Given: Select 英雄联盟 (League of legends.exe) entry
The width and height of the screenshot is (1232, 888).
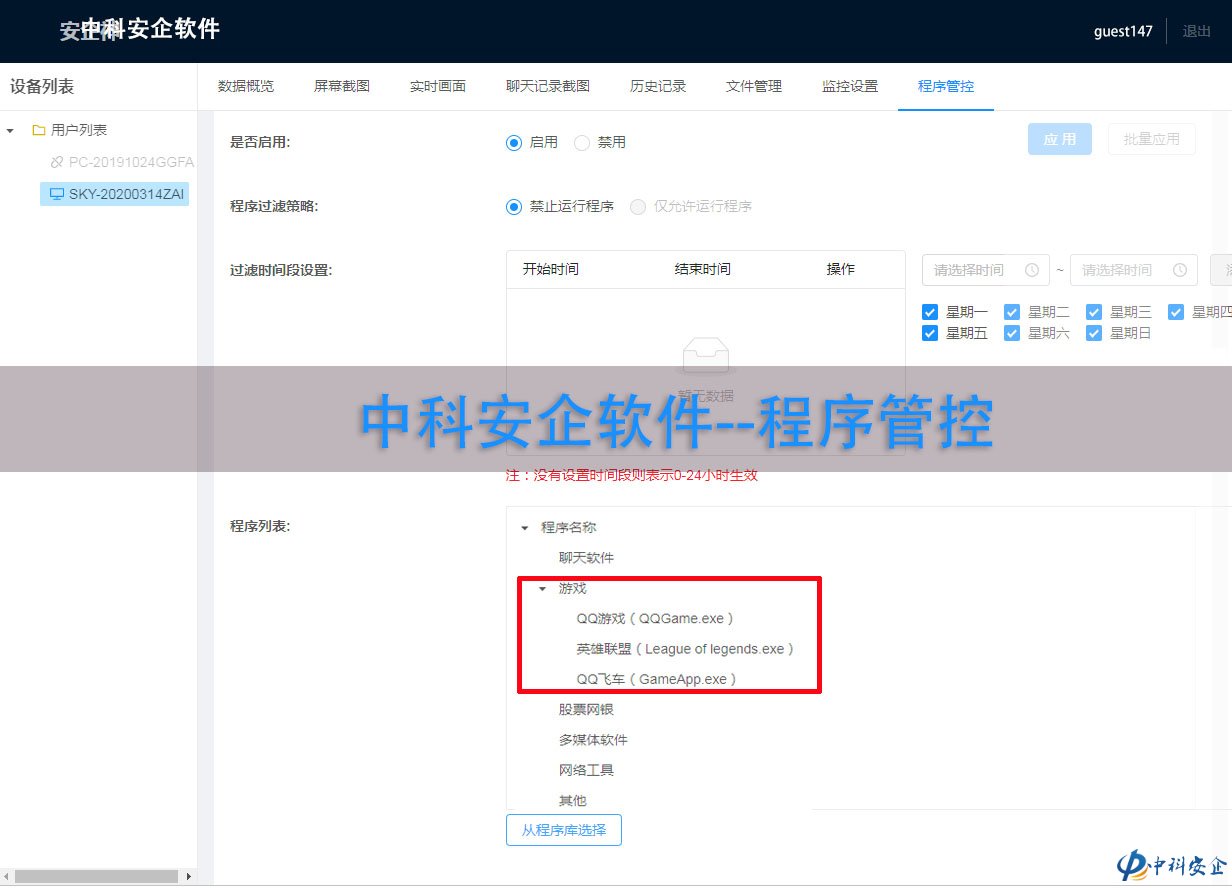Looking at the screenshot, I should tap(685, 649).
